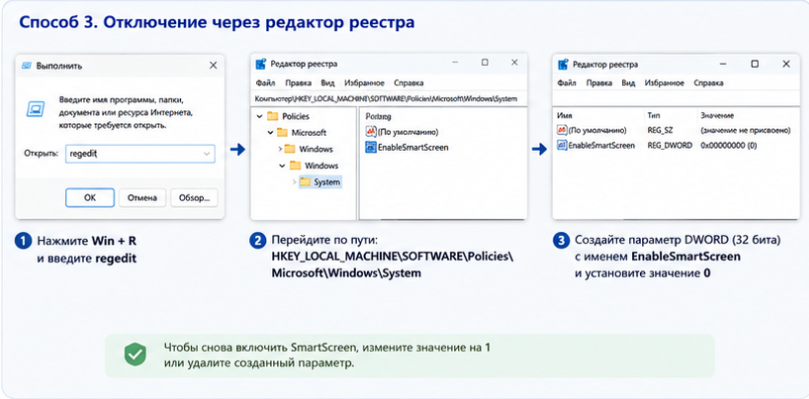The width and height of the screenshot is (809, 399).
Task: Open Справка menu in middle registry editor
Action: coord(409,83)
